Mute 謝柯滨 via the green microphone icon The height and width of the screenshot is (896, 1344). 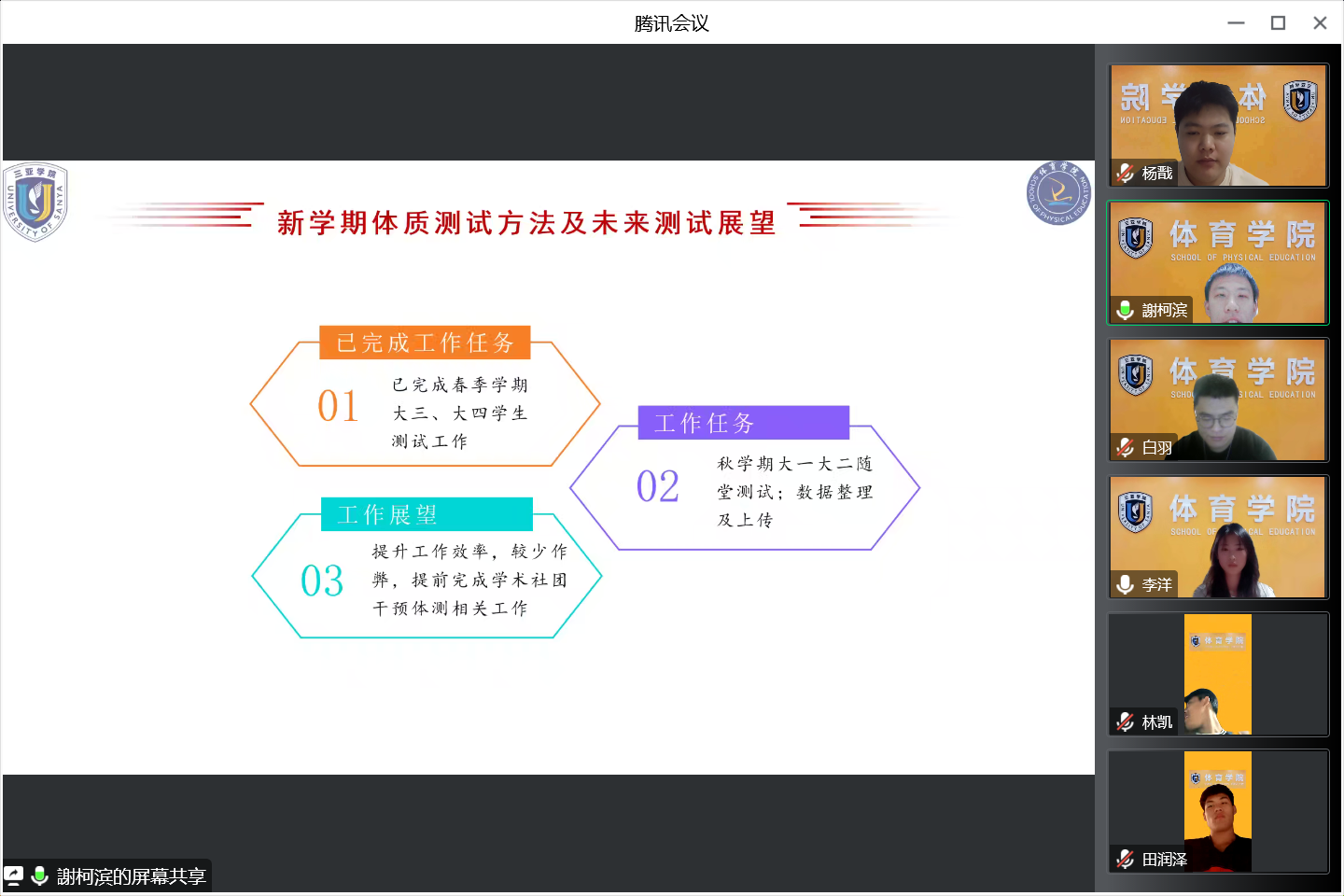pyautogui.click(x=1124, y=311)
